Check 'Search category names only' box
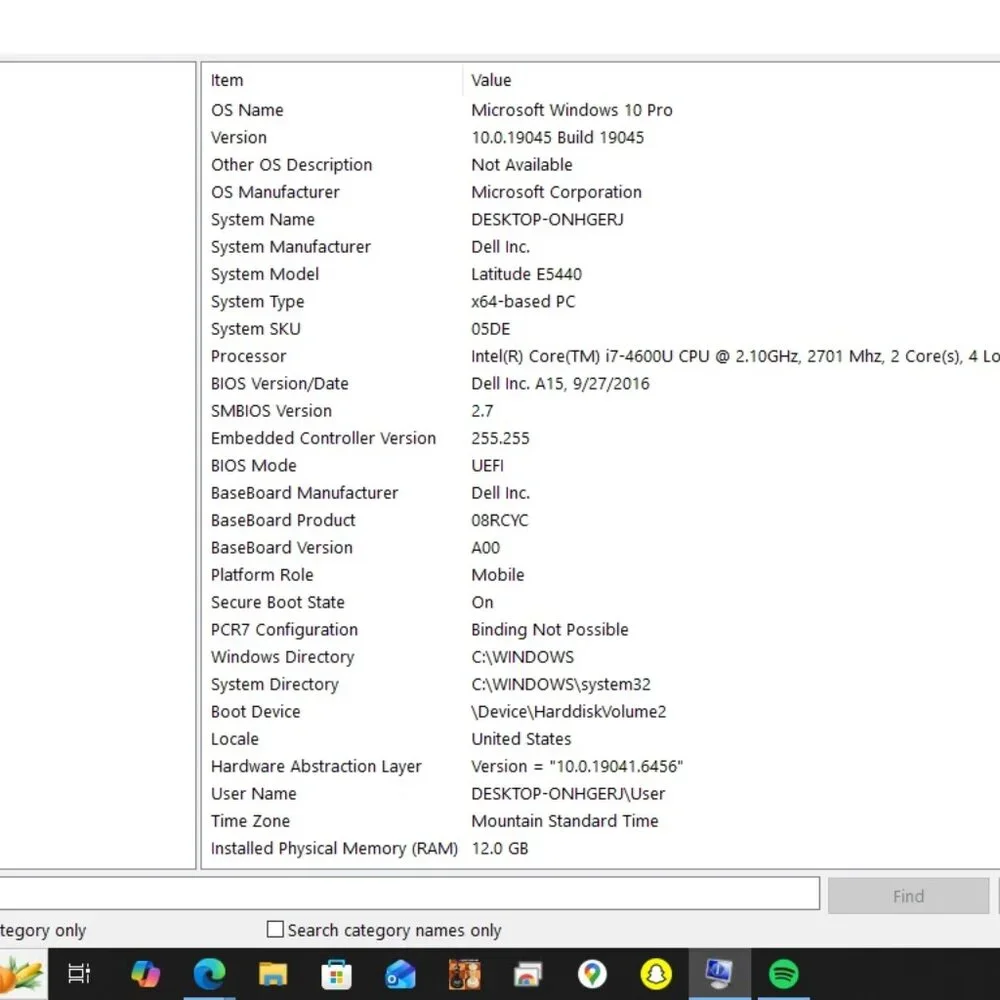This screenshot has height=1000, width=1000. tap(275, 929)
